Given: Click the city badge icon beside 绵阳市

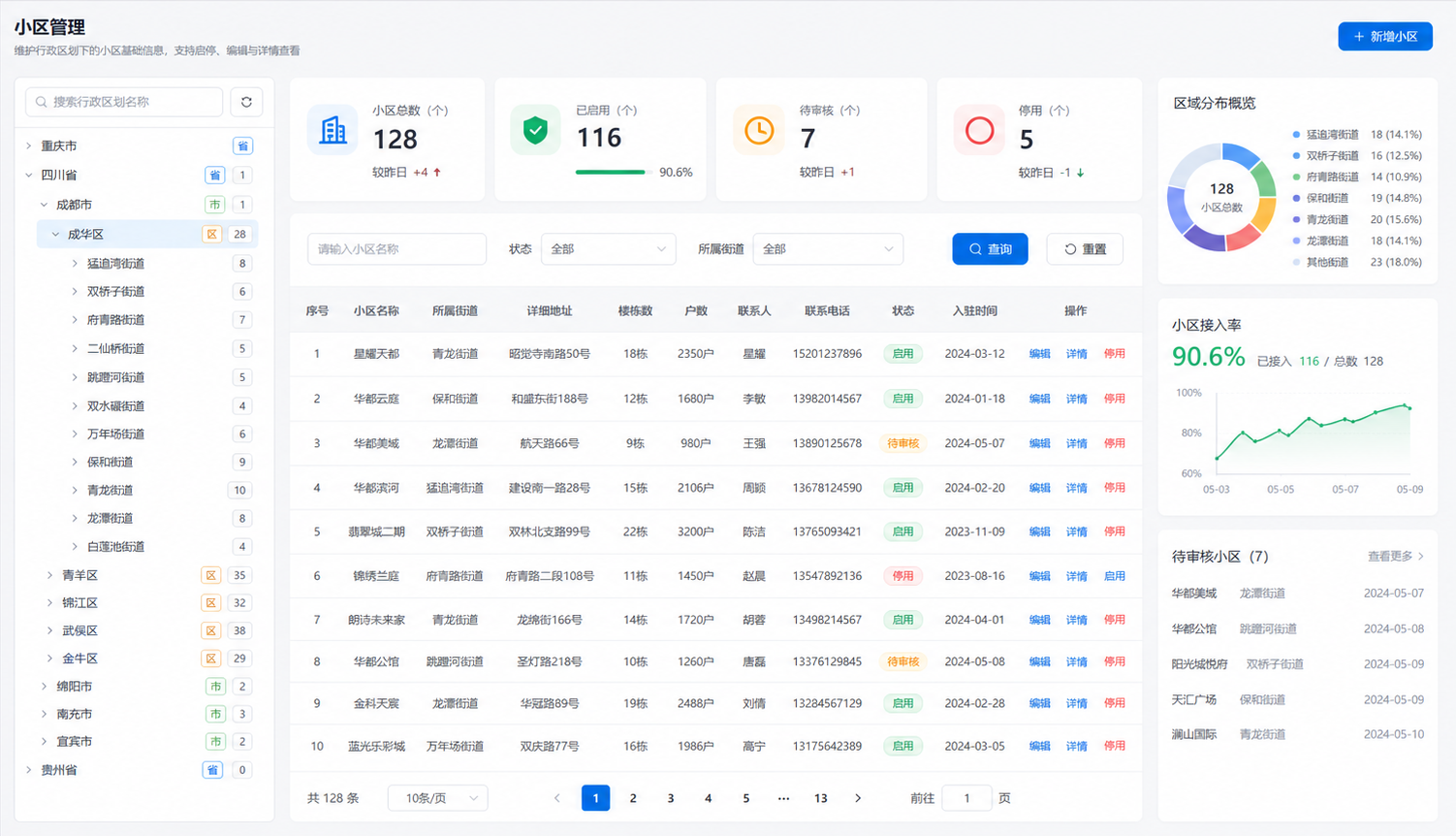Looking at the screenshot, I should coord(215,686).
